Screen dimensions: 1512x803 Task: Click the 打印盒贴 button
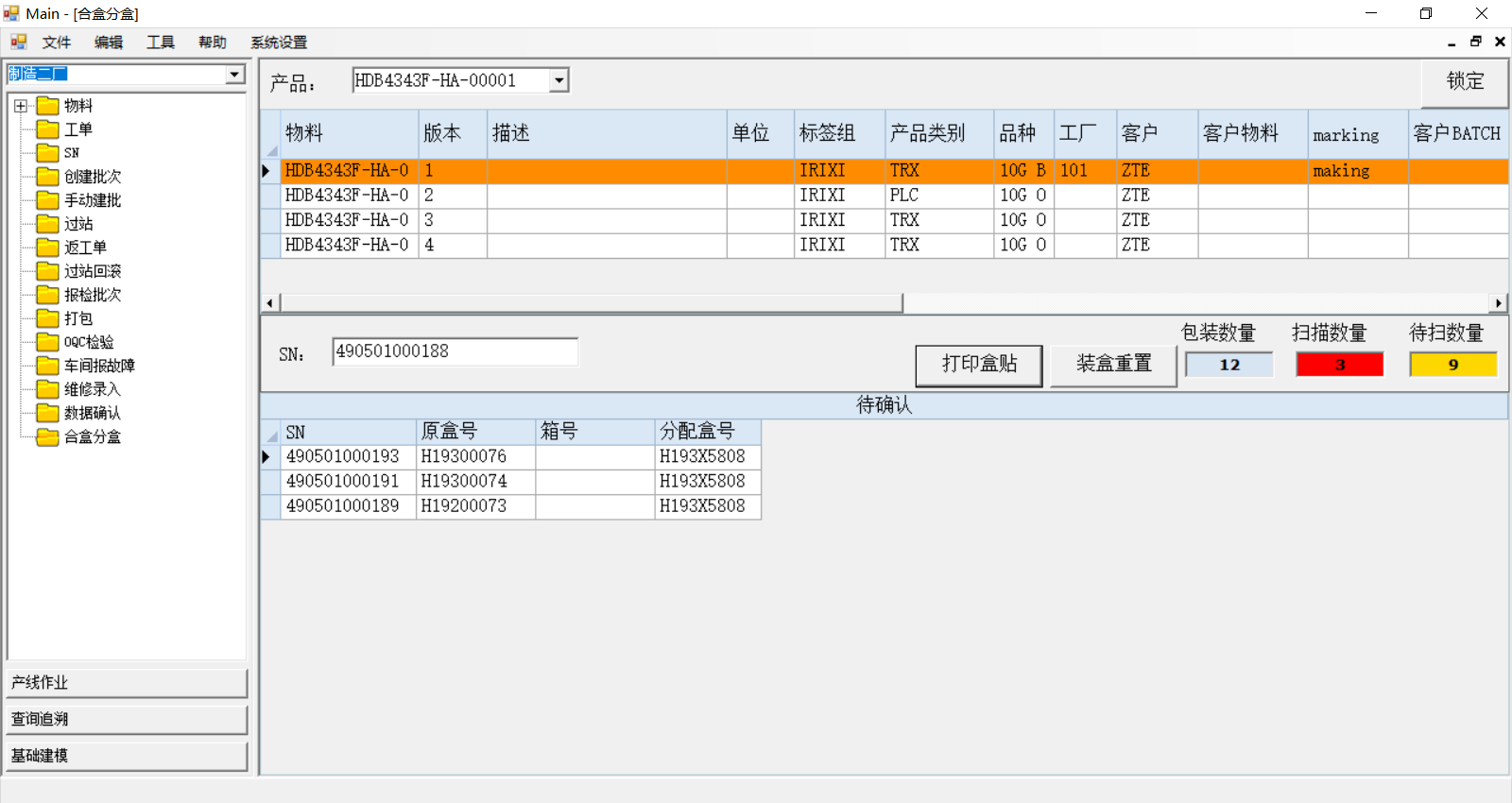(x=978, y=365)
